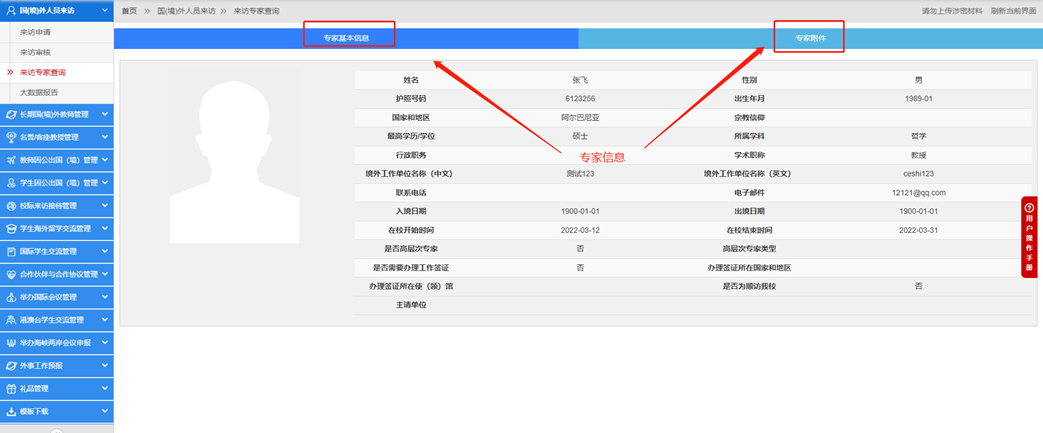Go to 首页 via breadcrumb
Viewport: 1043px width, 433px height.
[x=129, y=10]
